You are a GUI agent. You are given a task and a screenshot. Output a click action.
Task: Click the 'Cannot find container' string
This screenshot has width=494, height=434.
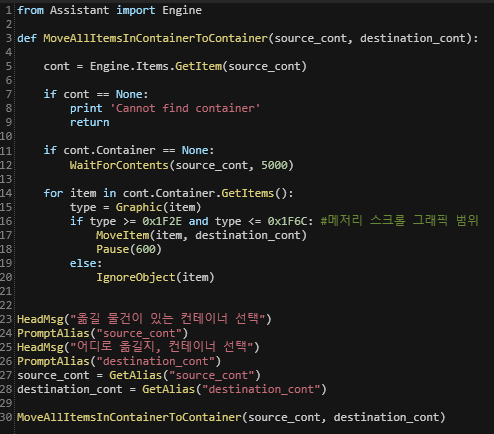(x=185, y=108)
